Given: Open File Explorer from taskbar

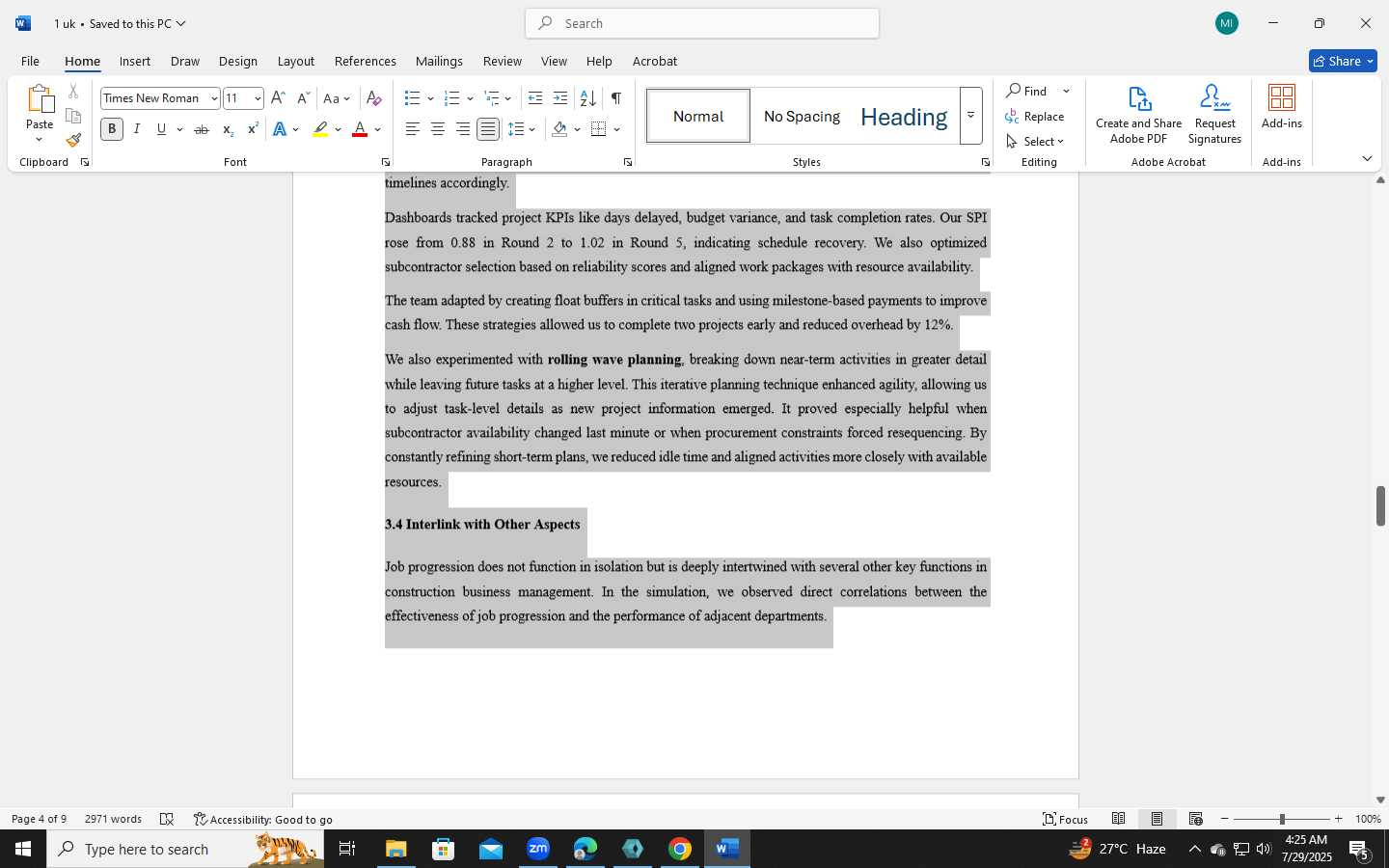Looking at the screenshot, I should click(x=396, y=849).
